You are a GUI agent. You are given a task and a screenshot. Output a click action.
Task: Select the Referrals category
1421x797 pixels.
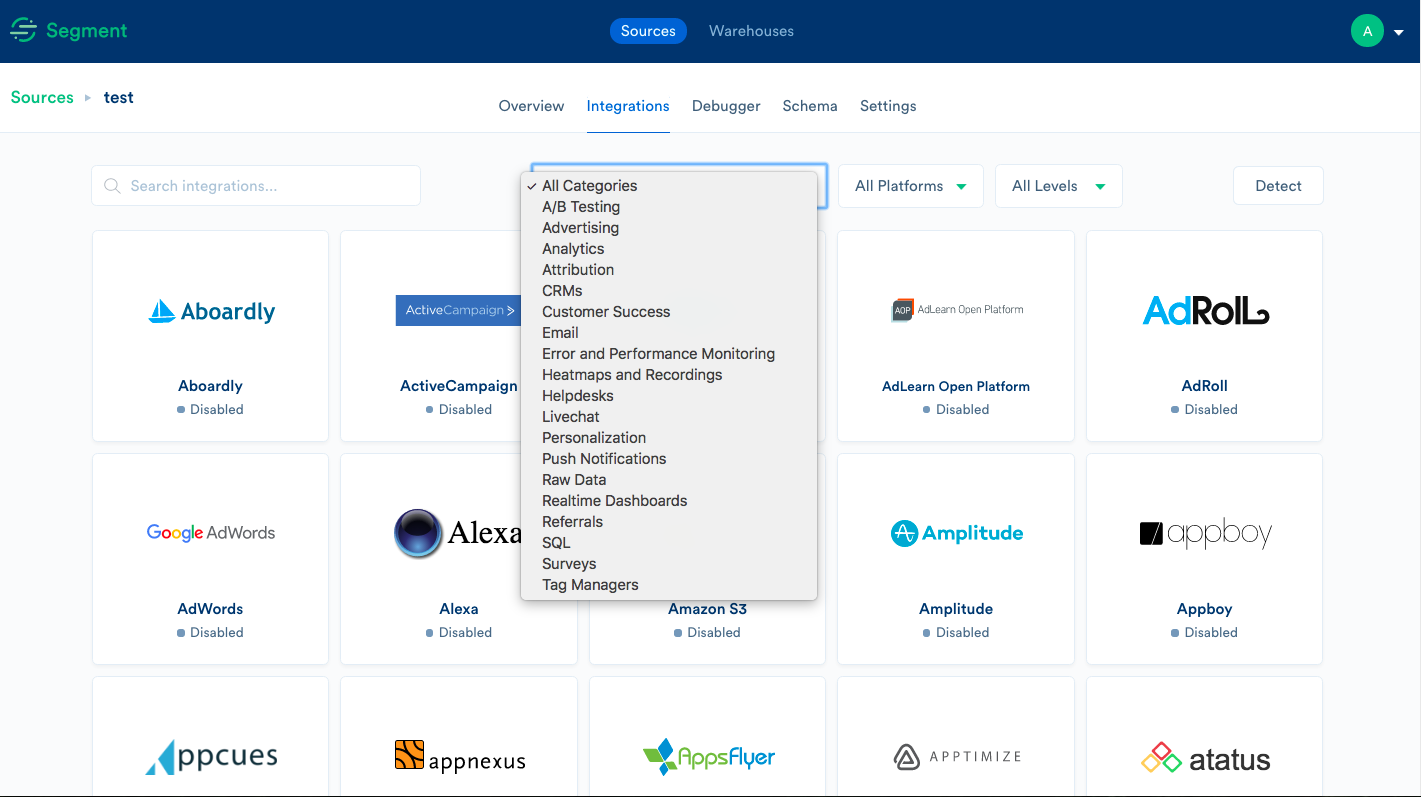[669, 522]
